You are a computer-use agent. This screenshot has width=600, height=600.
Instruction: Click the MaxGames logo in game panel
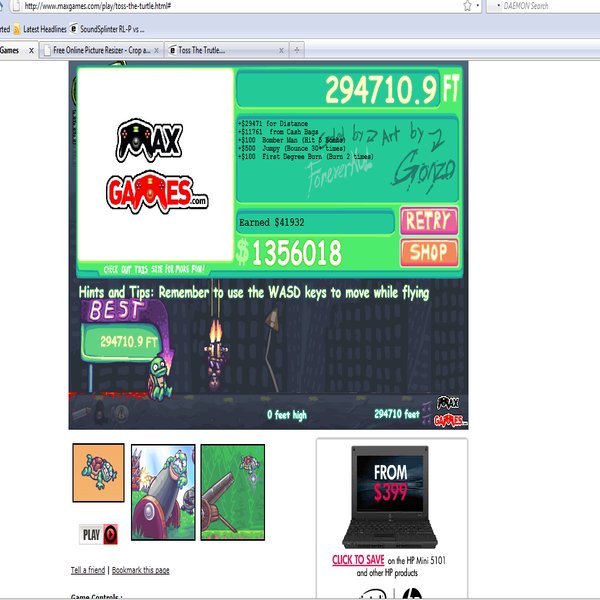click(156, 165)
